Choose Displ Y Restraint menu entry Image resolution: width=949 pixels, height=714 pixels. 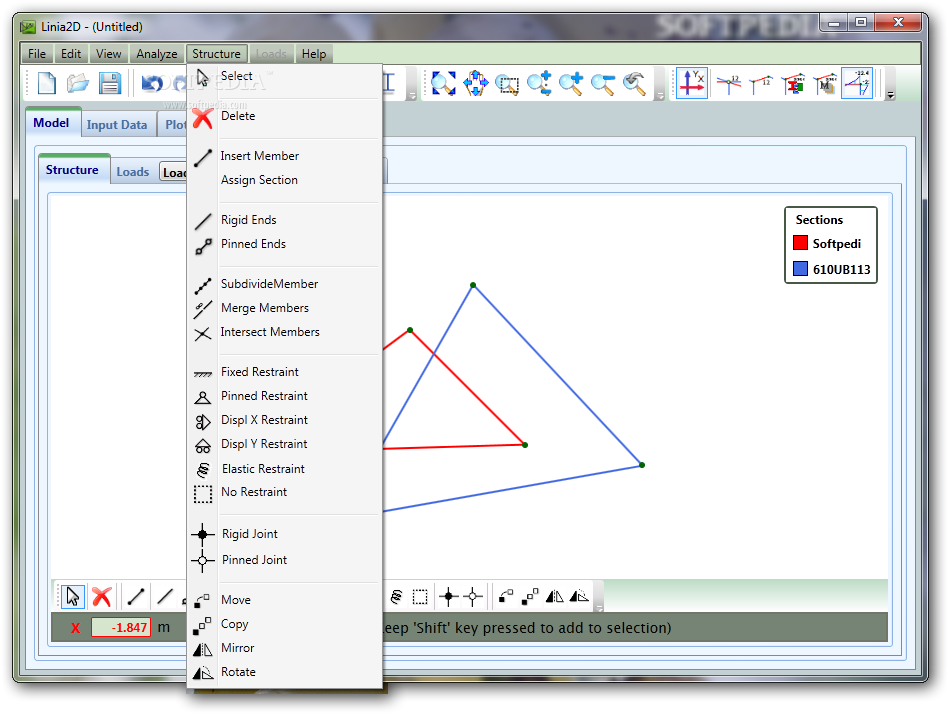coord(284,445)
